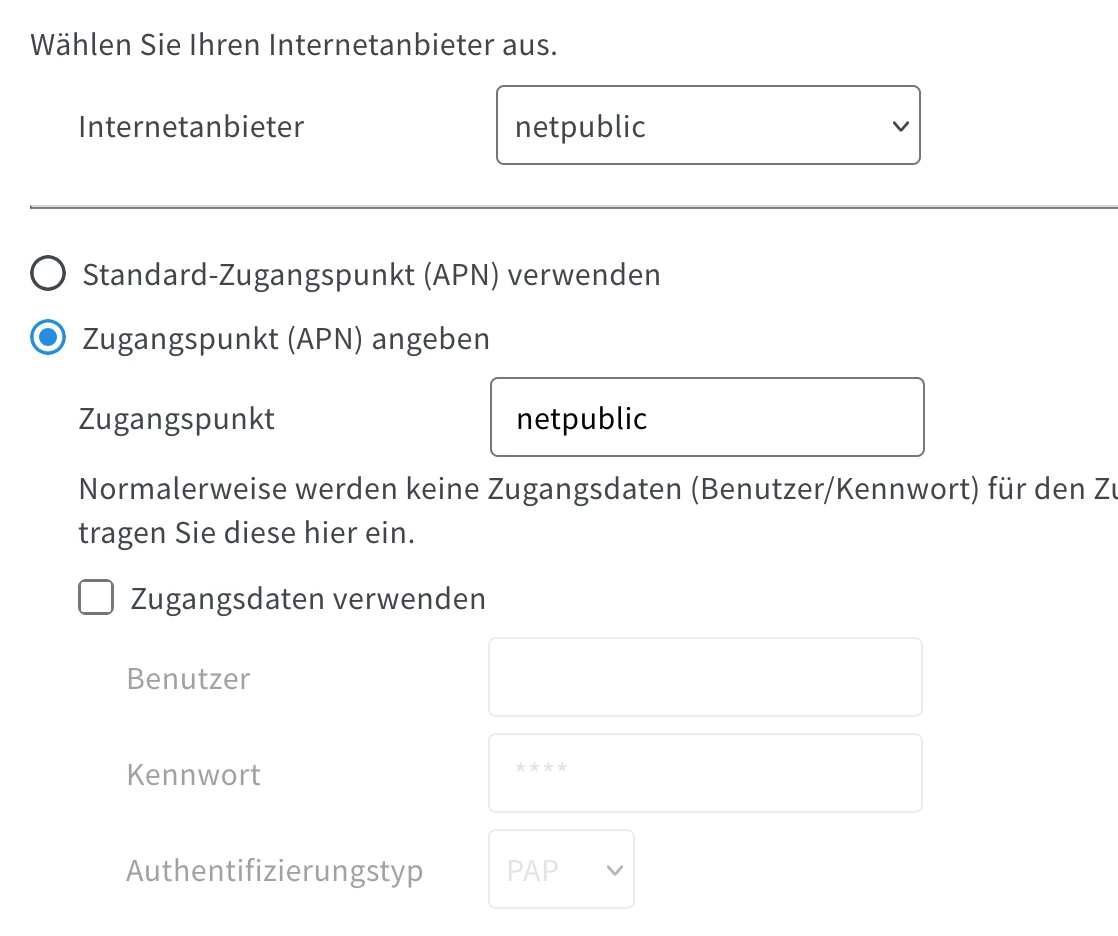Open the Internetanbieter provider dropdown
Image resolution: width=1118 pixels, height=936 pixels.
click(707, 126)
